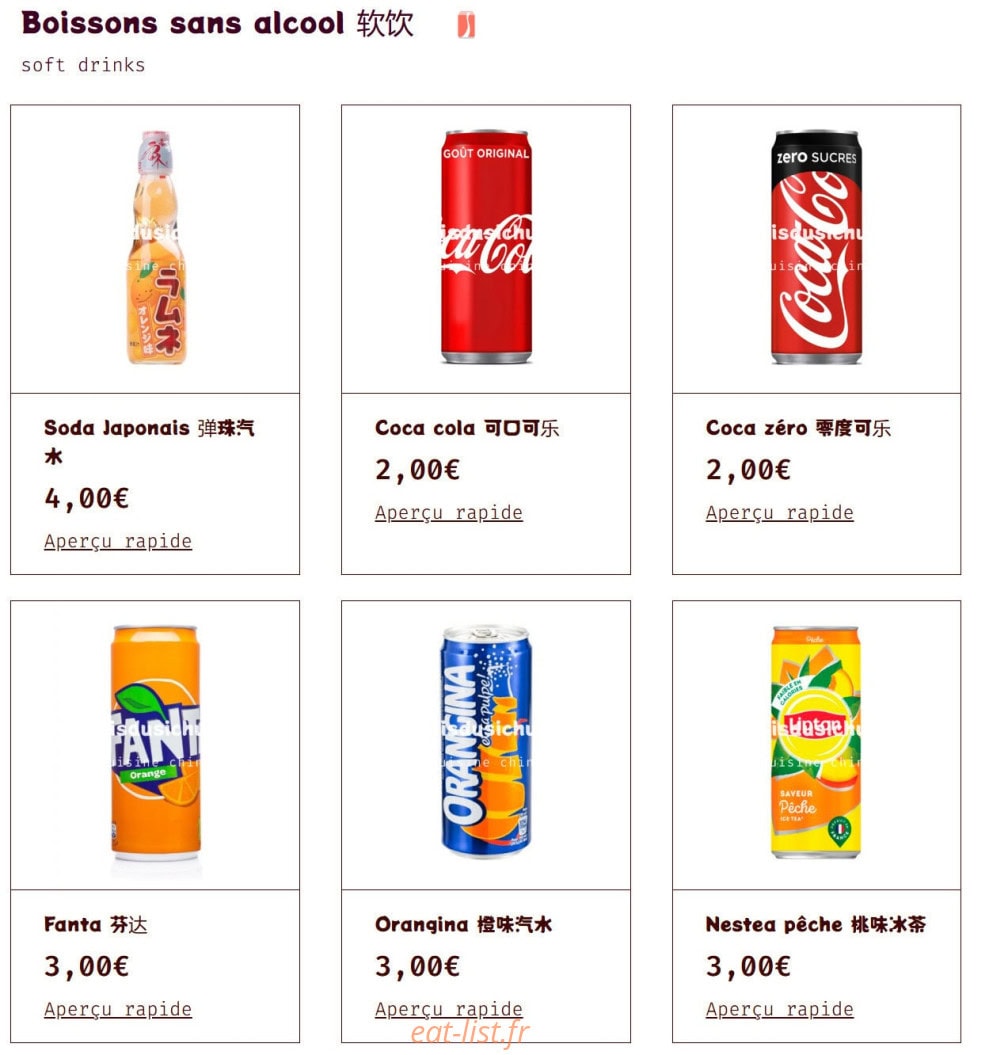989x1055 pixels.
Task: Open the Soda Japonais ramune bottle image
Action: pyautogui.click(x=155, y=248)
